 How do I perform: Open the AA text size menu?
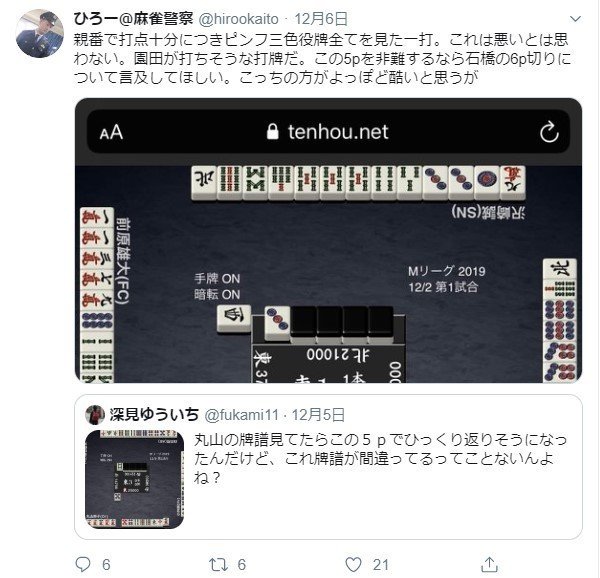click(111, 132)
